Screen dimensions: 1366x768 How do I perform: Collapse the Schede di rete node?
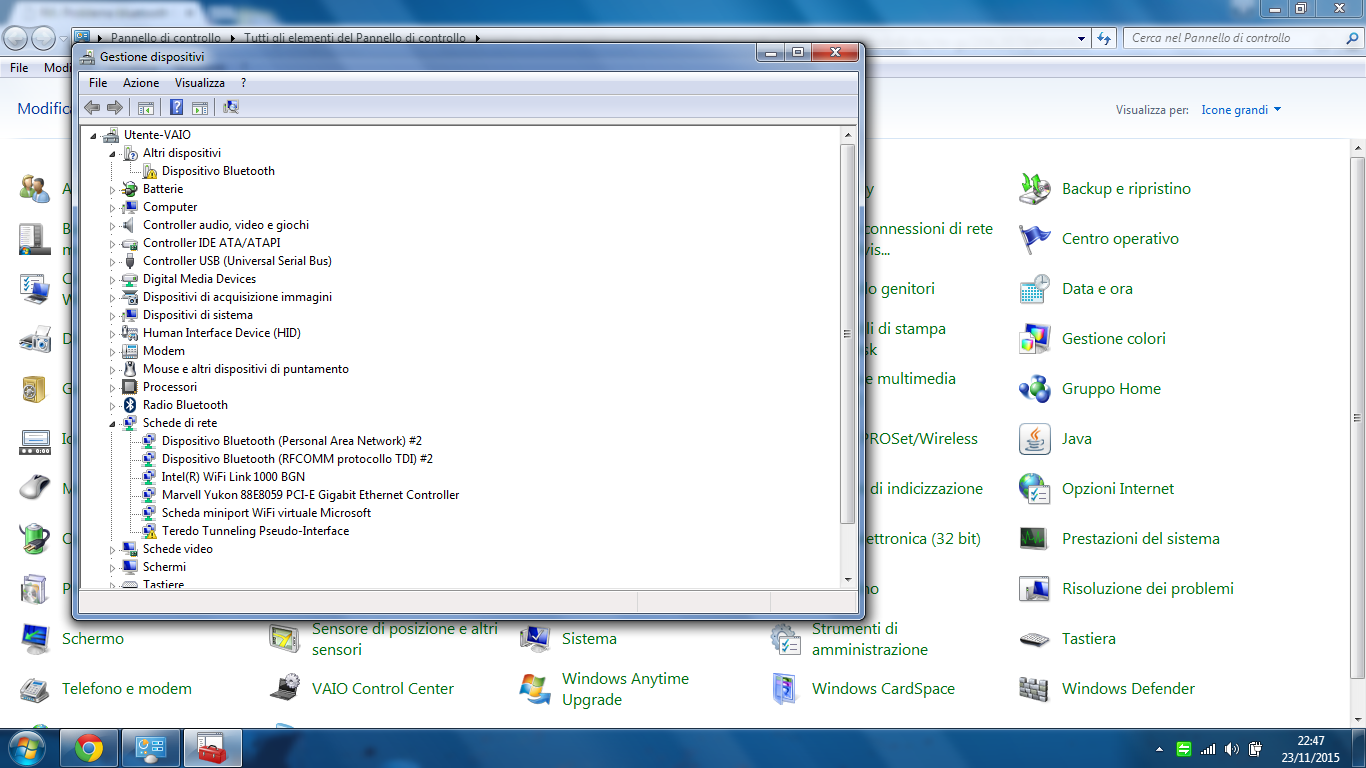coord(112,424)
